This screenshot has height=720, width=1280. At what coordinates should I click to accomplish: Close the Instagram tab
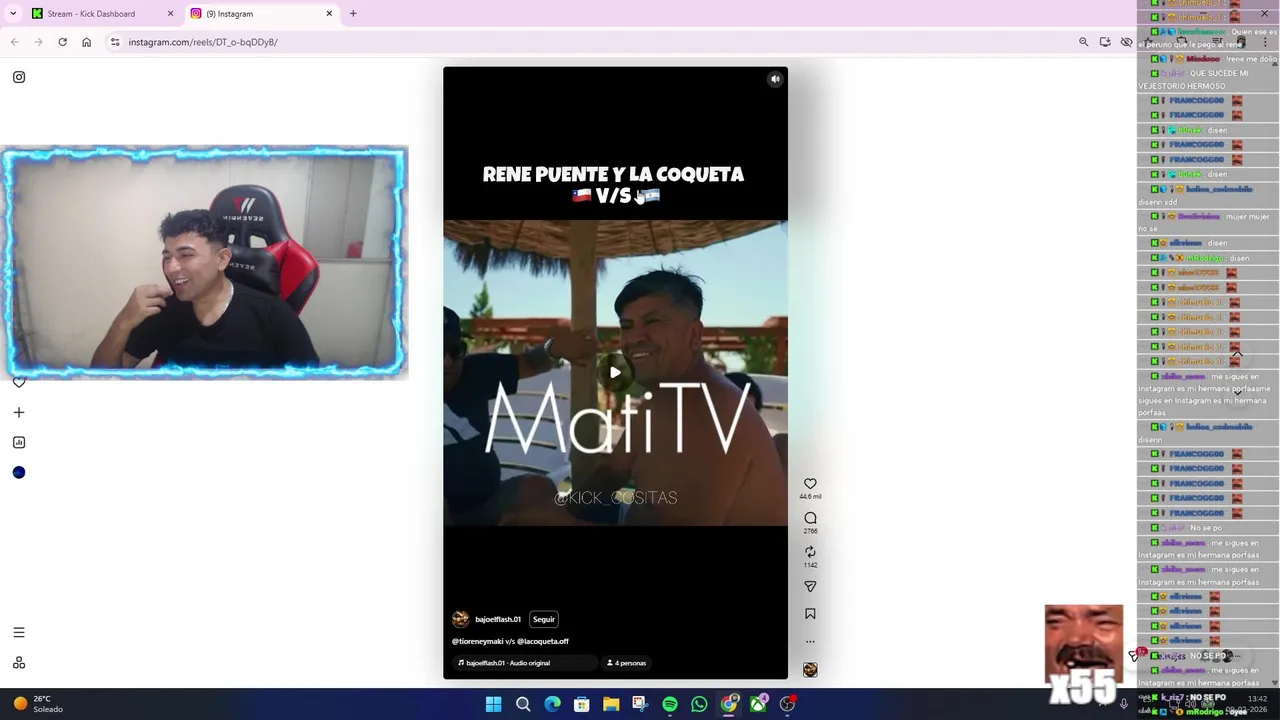(329, 14)
